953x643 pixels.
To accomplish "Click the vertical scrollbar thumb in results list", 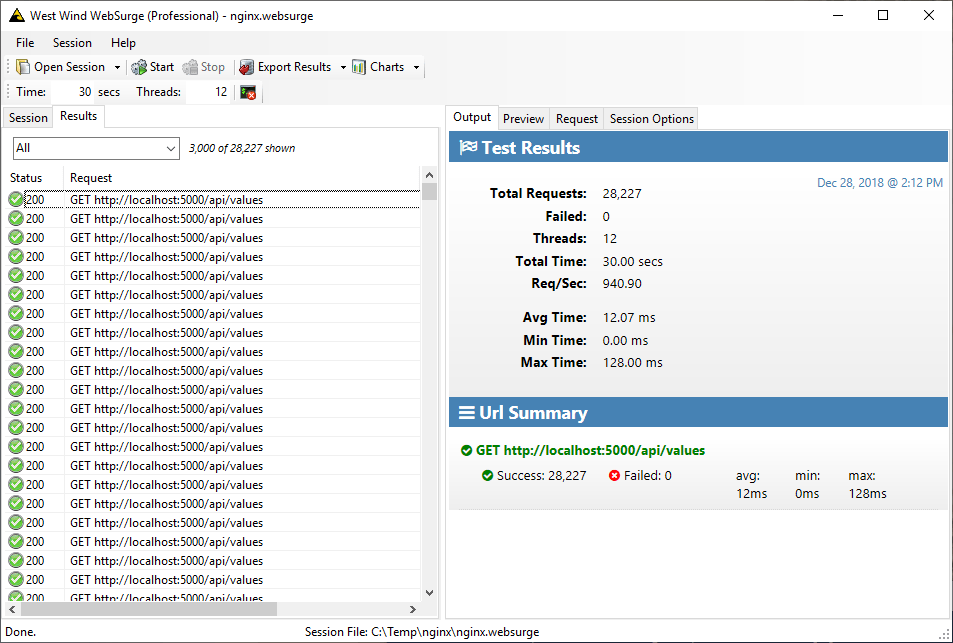I will point(430,191).
